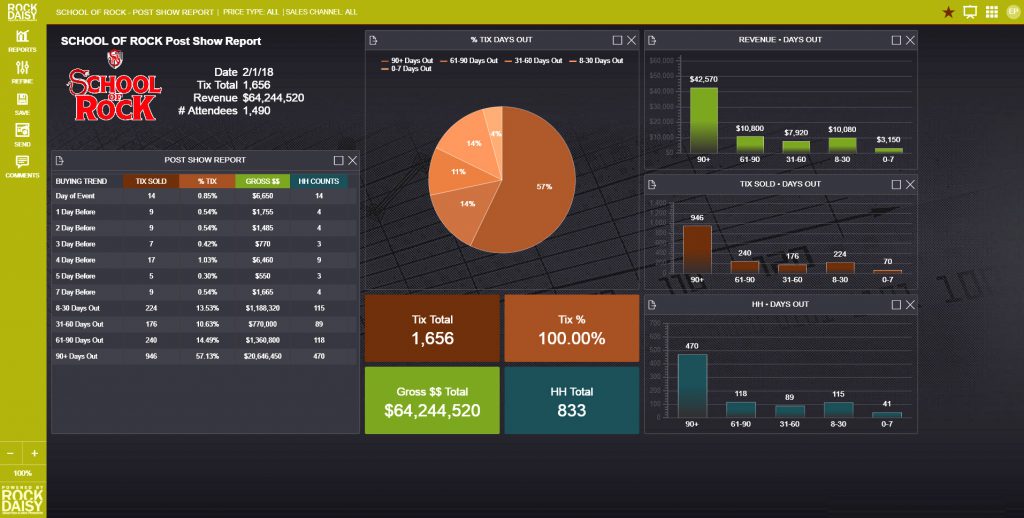The height and width of the screenshot is (518, 1024).
Task: Maximize the Revenue Days Out panel
Action: [x=896, y=40]
